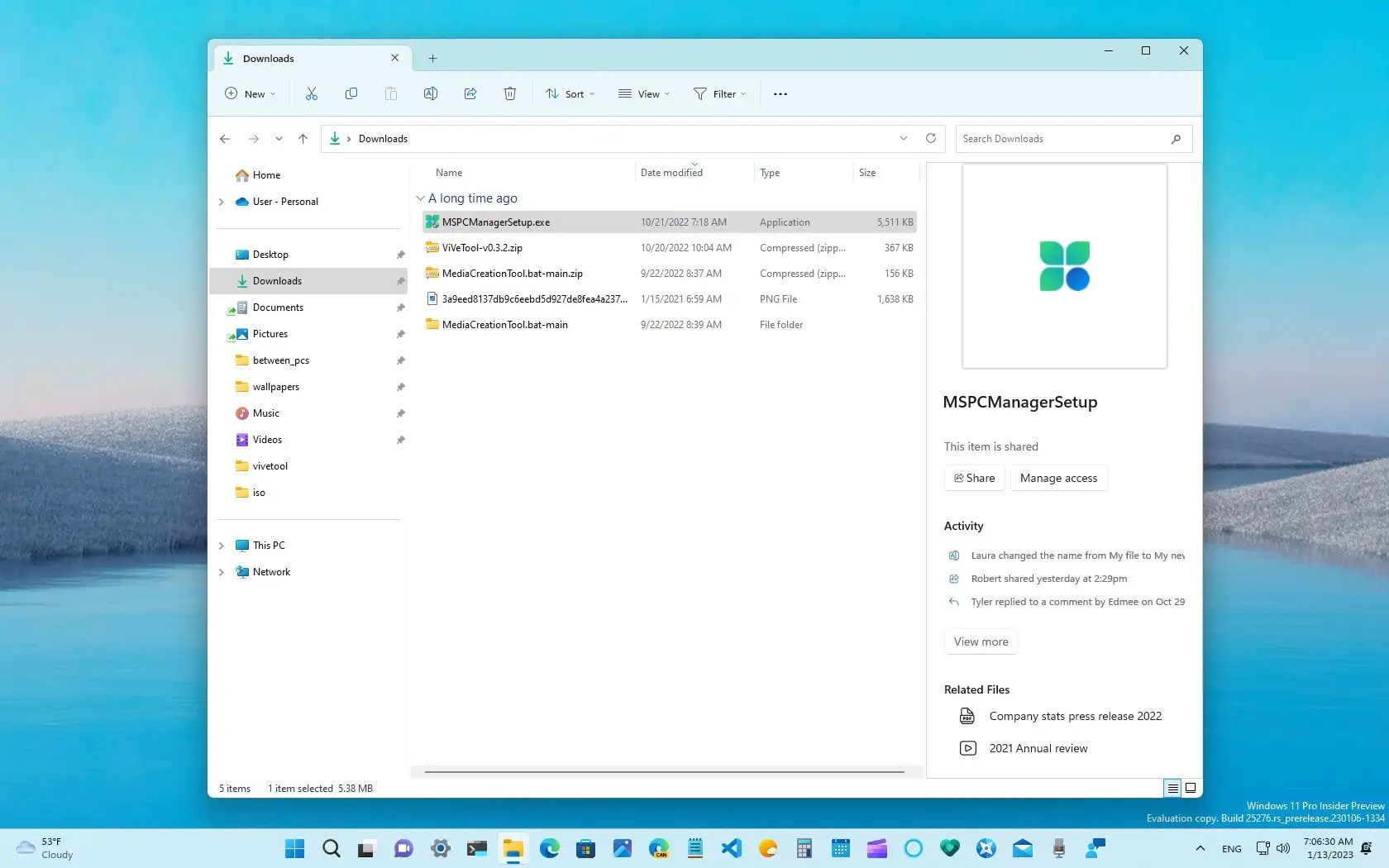Switch to the Downloads tab
Image resolution: width=1389 pixels, height=868 pixels.
point(268,58)
